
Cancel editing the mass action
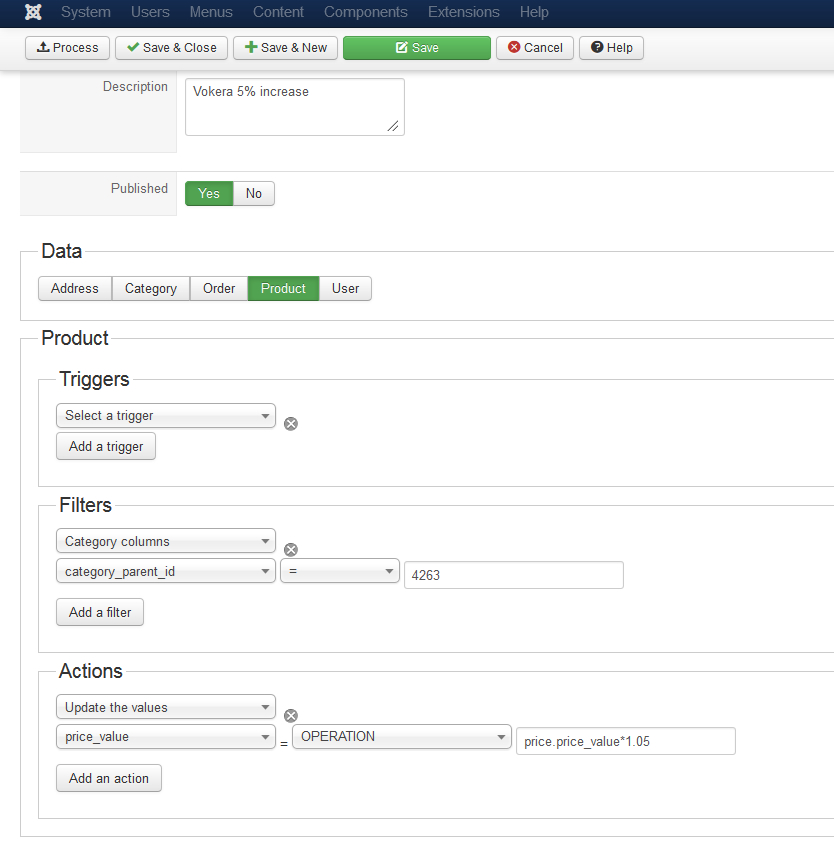(x=535, y=48)
